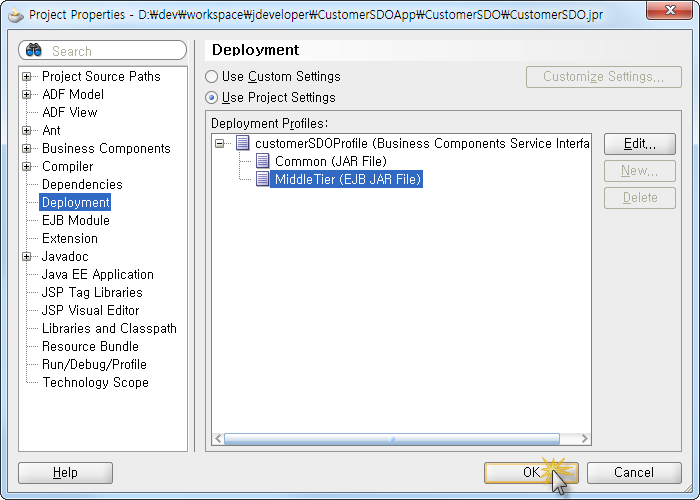This screenshot has width=700, height=500.
Task: Expand the Javadoc node
Action: pyautogui.click(x=26, y=256)
